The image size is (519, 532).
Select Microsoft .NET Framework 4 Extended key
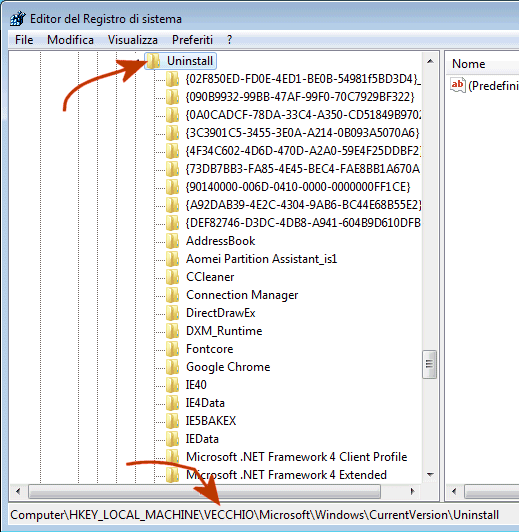coord(286,475)
